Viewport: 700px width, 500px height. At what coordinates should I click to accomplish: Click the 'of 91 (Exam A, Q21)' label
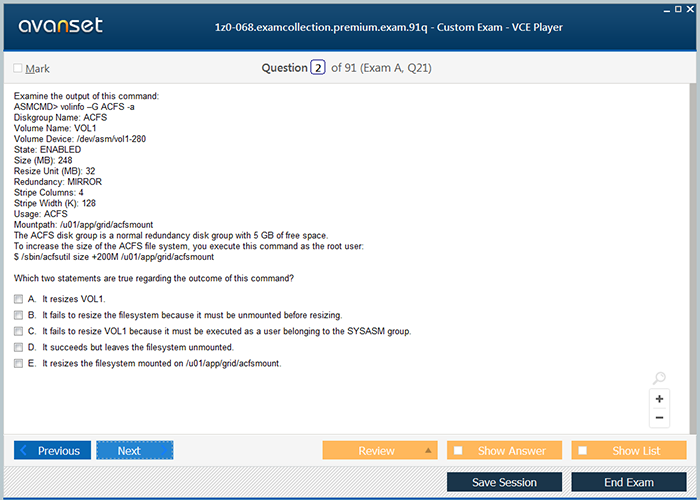381,68
